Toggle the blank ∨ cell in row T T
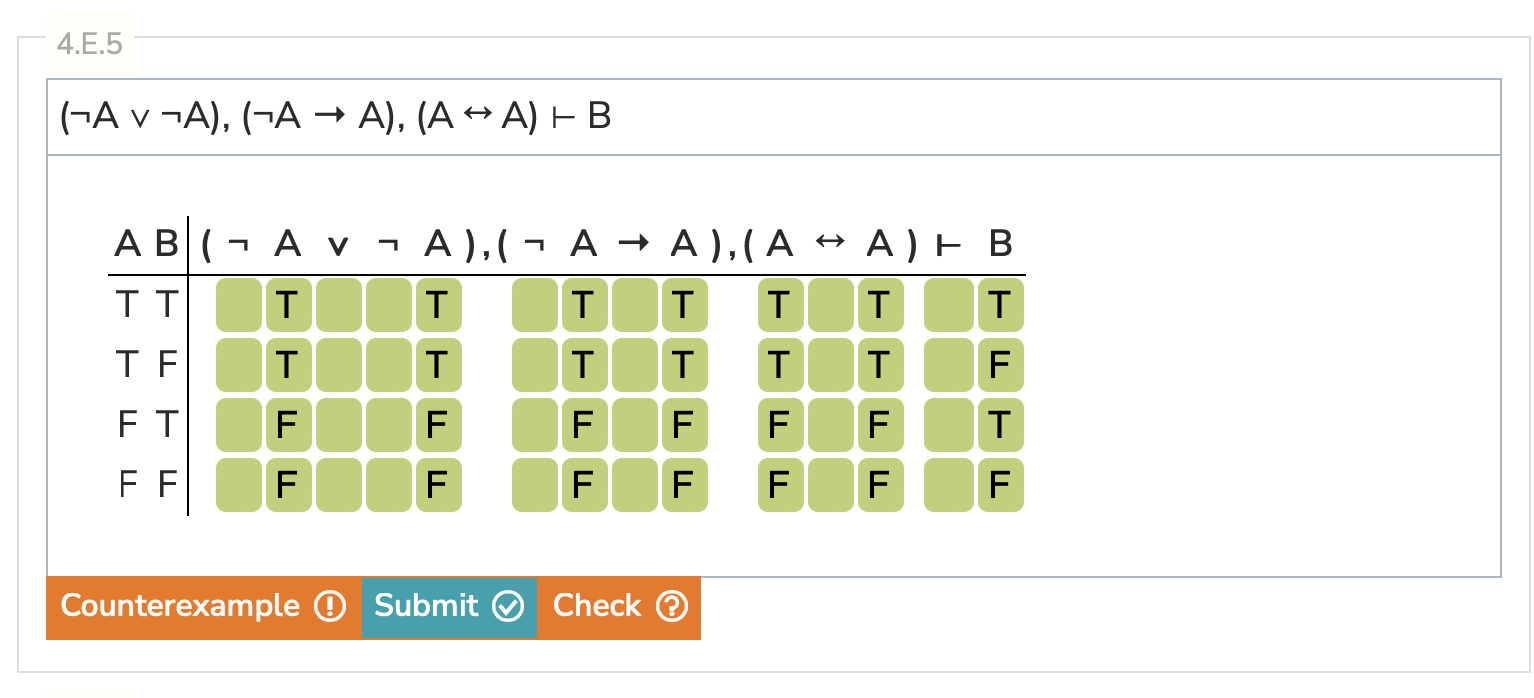Image resolution: width=1534 pixels, height=698 pixels. pyautogui.click(x=338, y=305)
